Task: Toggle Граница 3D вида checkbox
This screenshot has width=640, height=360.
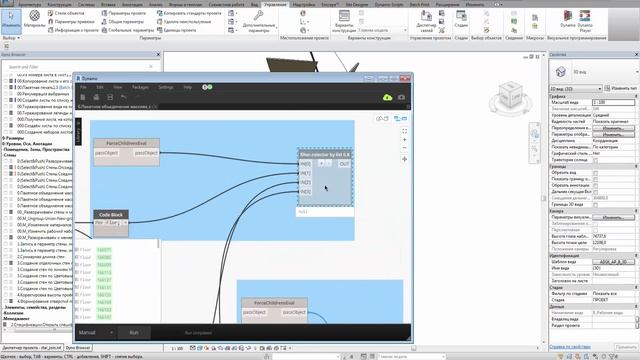Action: click(x=596, y=204)
